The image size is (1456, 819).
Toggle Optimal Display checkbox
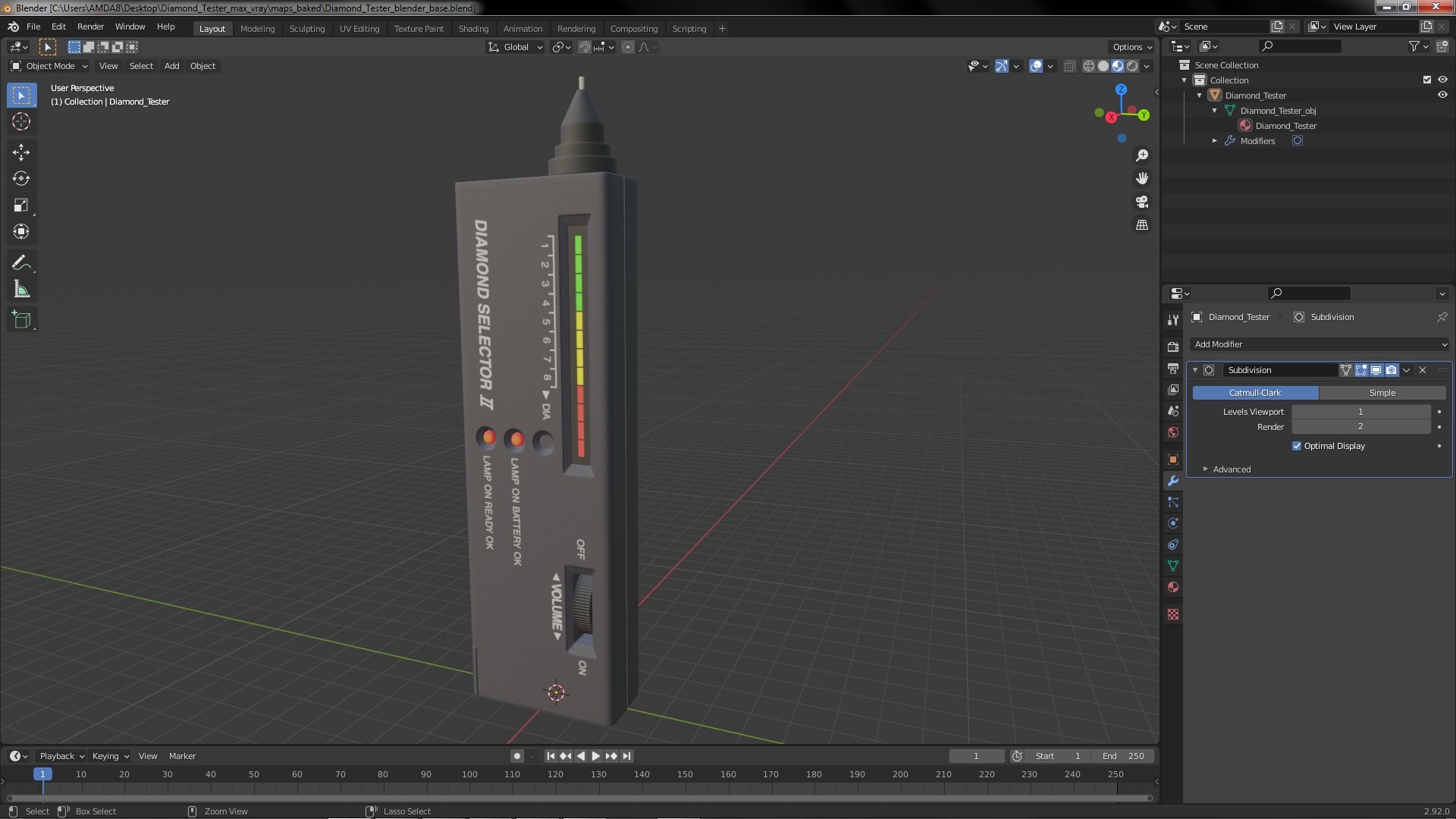pos(1297,446)
